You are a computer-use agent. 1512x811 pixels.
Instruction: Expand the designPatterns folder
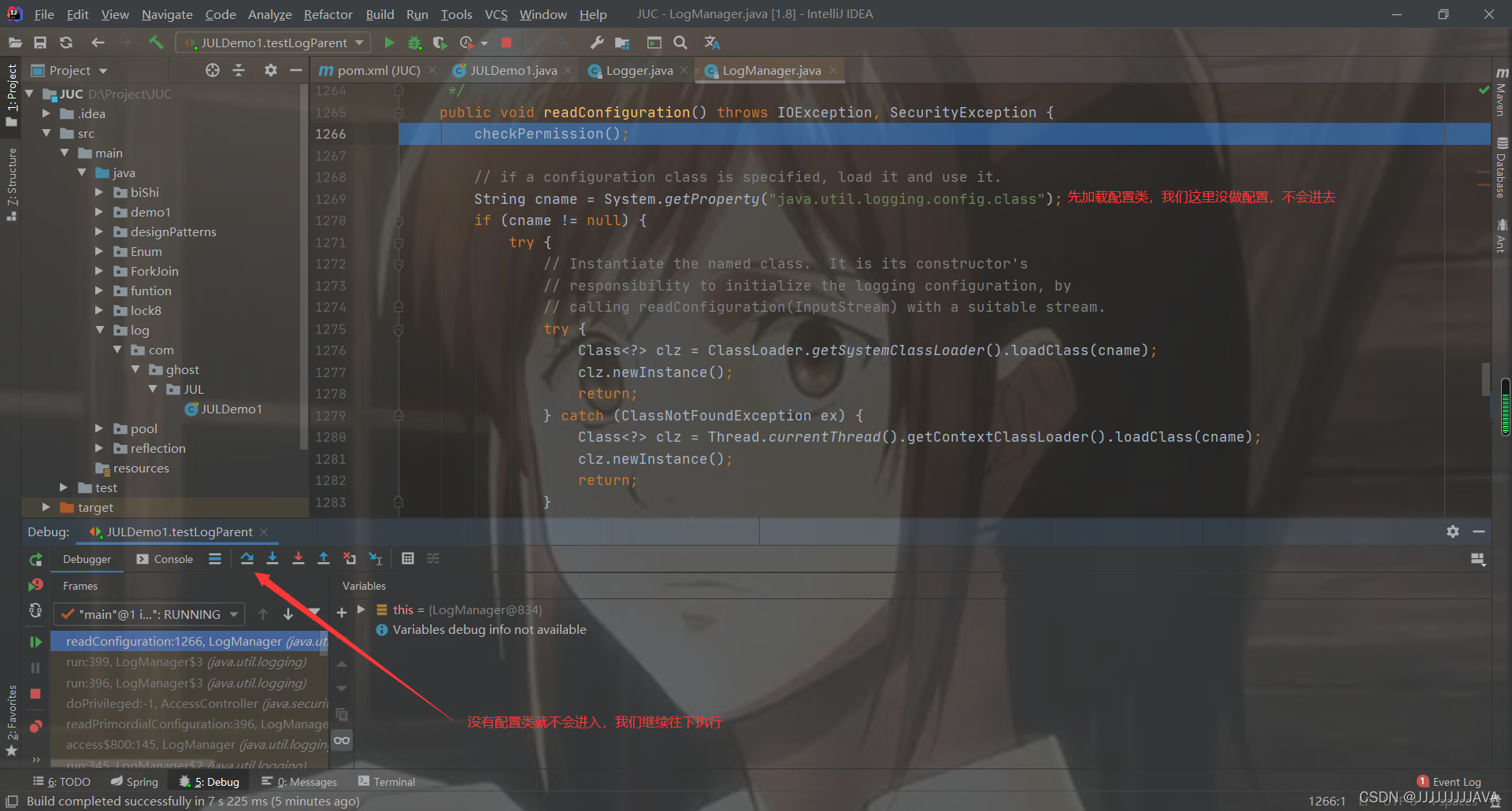[x=99, y=231]
